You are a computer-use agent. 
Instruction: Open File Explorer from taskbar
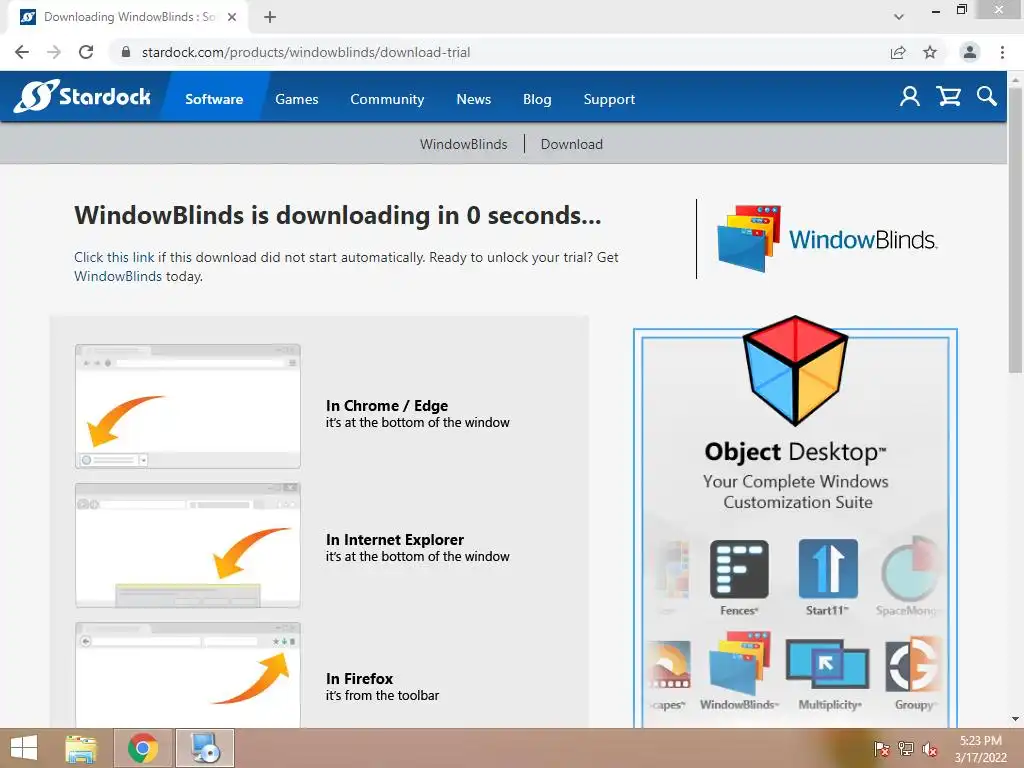pos(81,748)
